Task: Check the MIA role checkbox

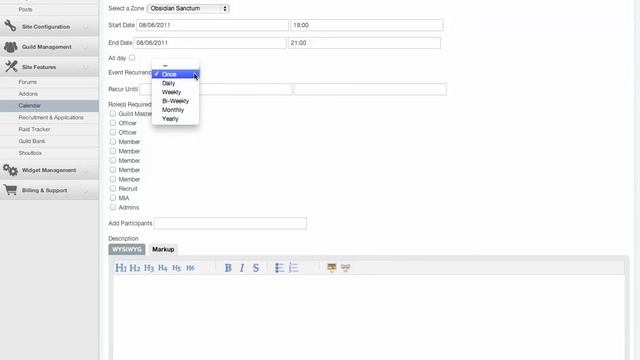Action: (x=113, y=198)
